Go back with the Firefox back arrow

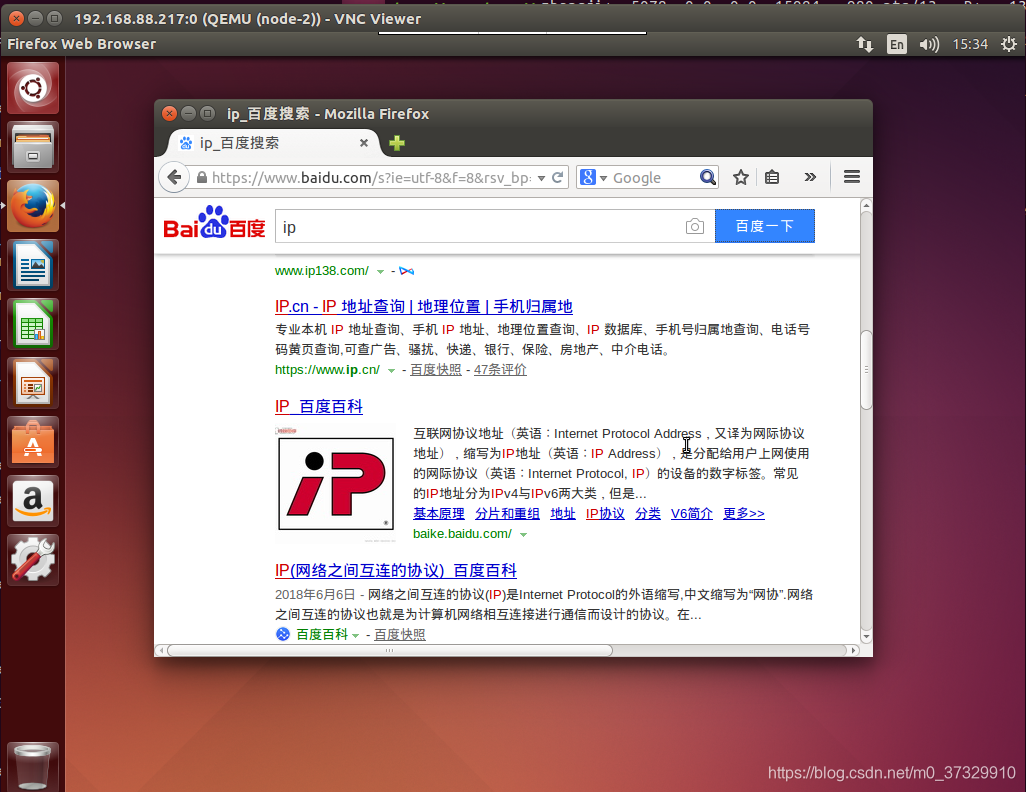click(x=174, y=177)
